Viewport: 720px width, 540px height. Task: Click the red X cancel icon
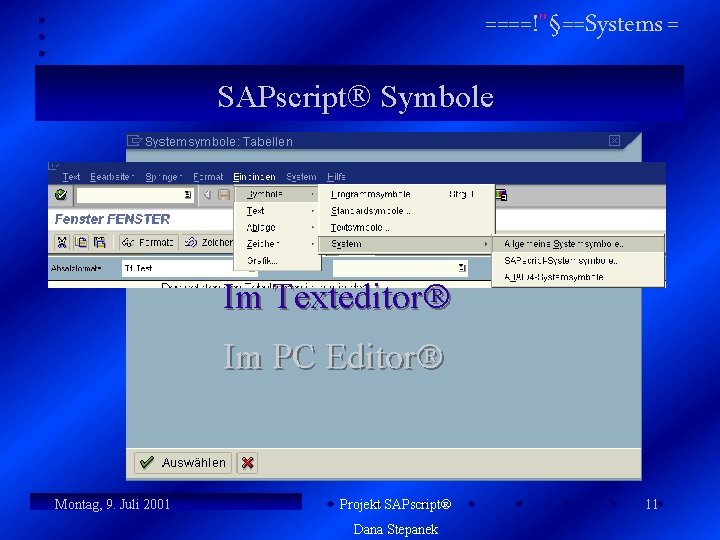[247, 462]
